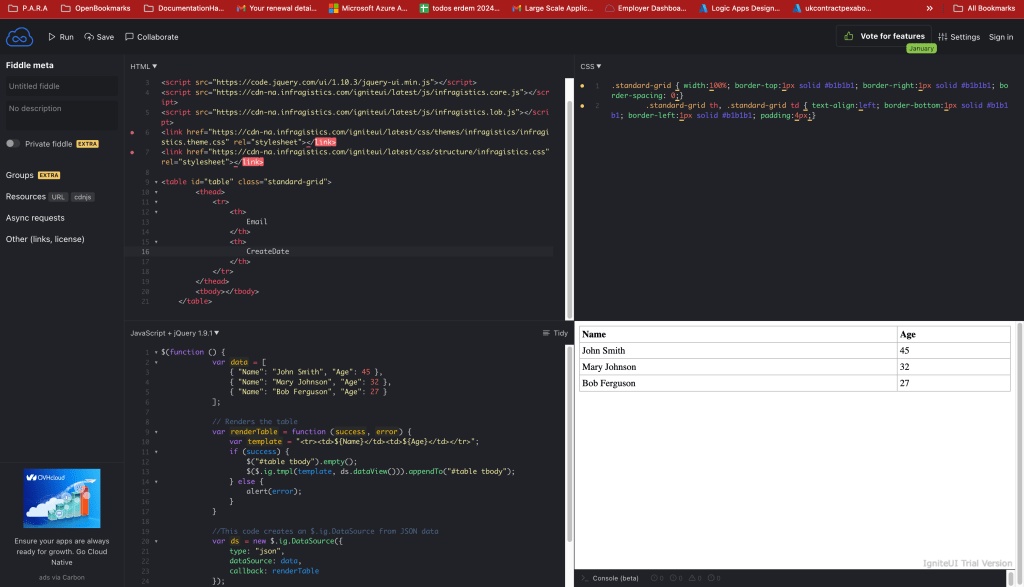The height and width of the screenshot is (587, 1024).
Task: Collapse the $(function) fold arrow on JS line 1
Action: pos(156,352)
